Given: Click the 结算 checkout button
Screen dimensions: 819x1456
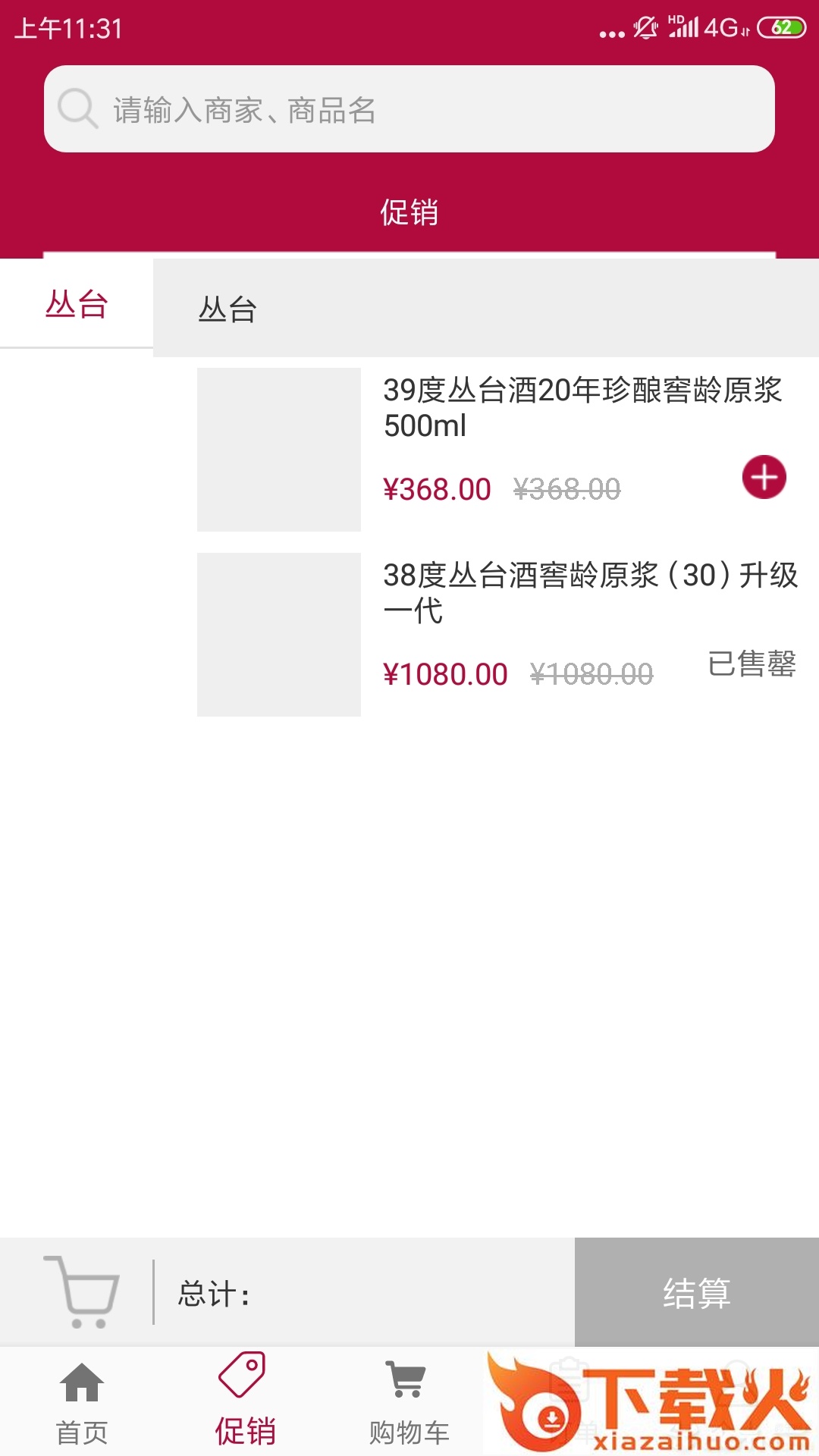Looking at the screenshot, I should pyautogui.click(x=697, y=1292).
